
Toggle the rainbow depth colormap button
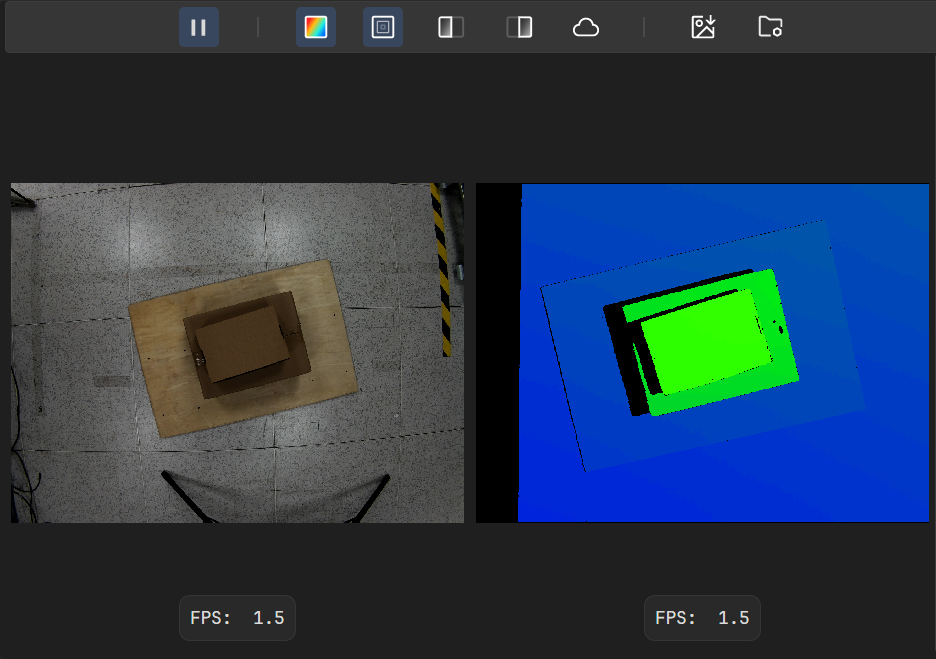(316, 27)
